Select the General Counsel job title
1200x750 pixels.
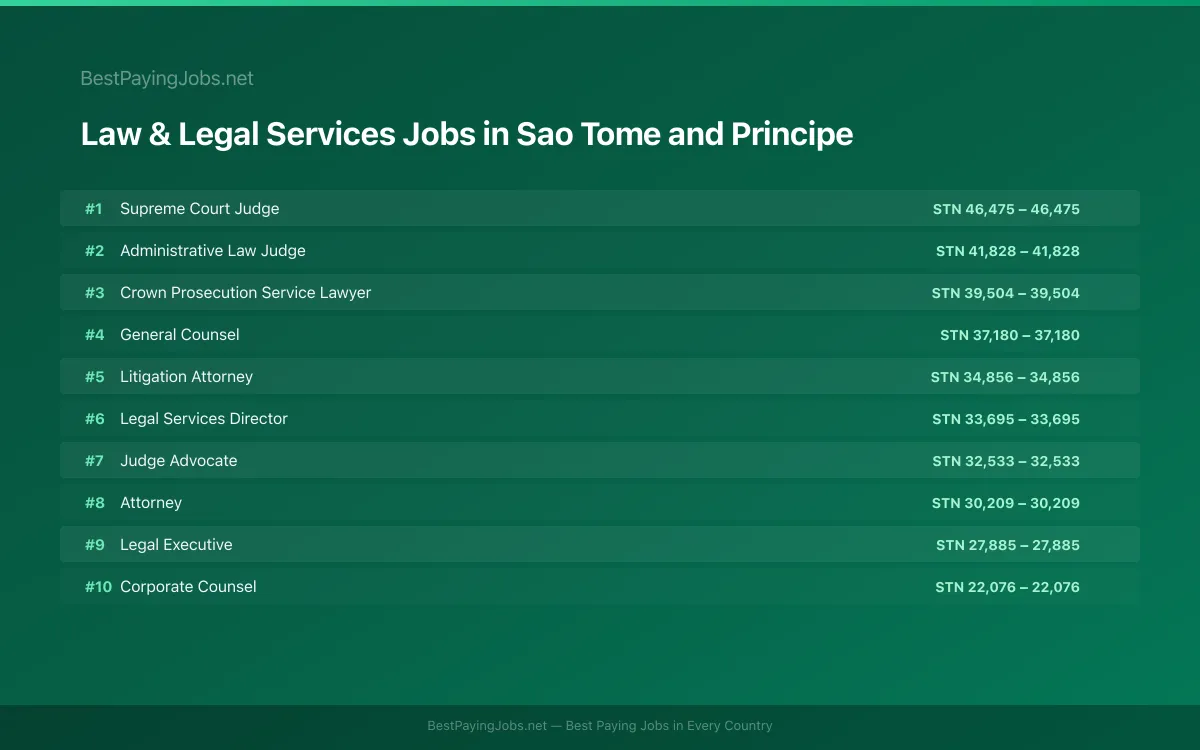tap(180, 335)
